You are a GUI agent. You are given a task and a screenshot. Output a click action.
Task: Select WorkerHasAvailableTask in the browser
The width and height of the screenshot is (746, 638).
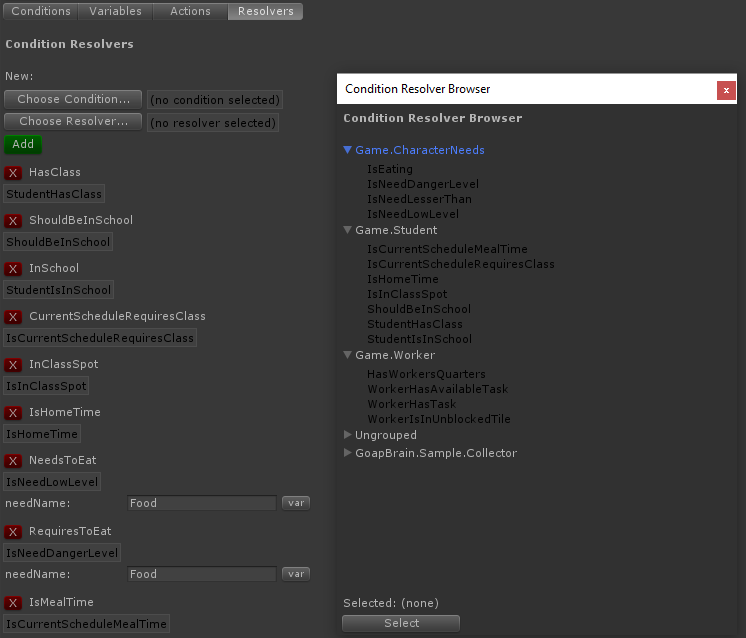[438, 389]
